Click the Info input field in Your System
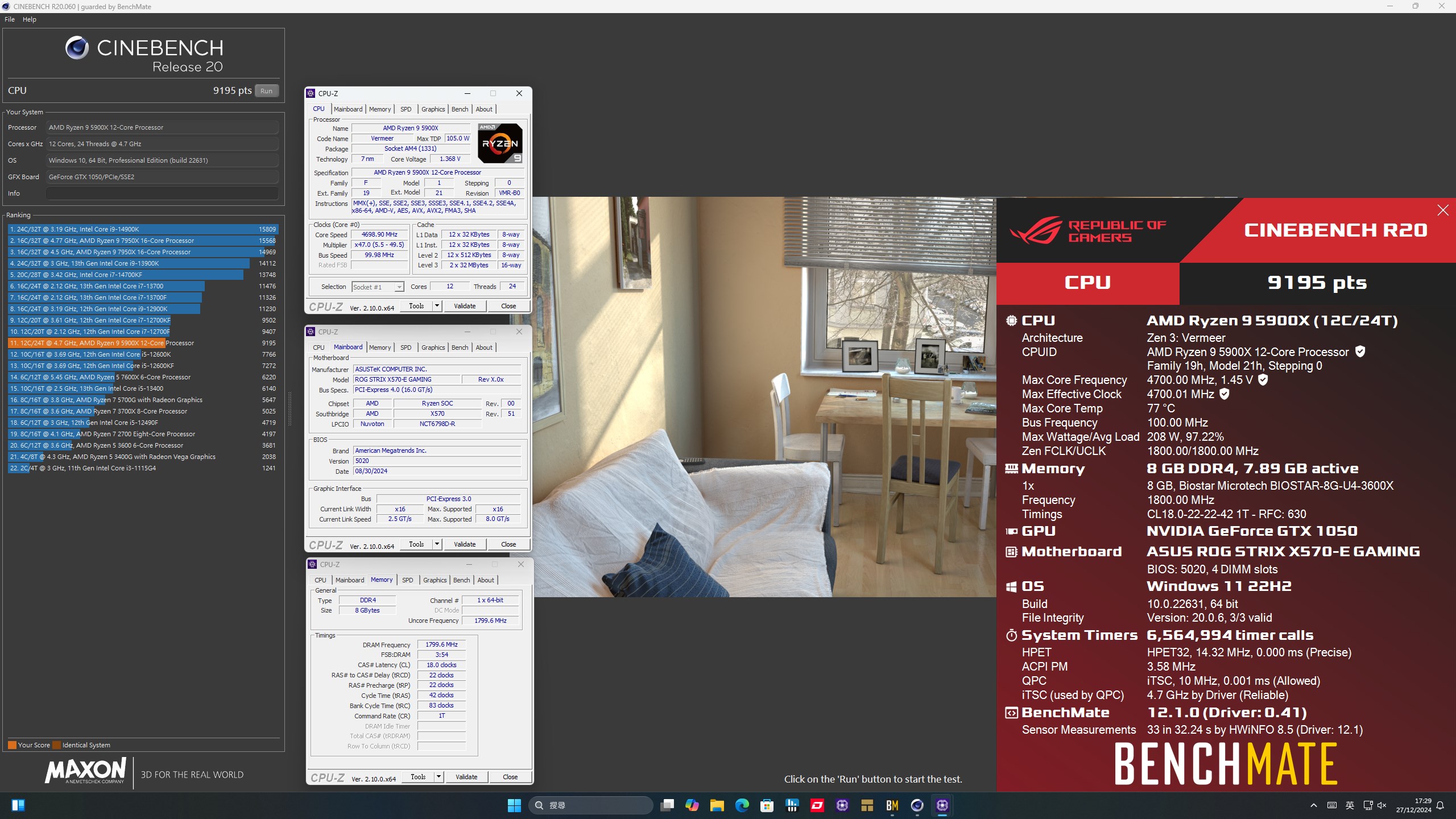The height and width of the screenshot is (819, 1456). [163, 193]
